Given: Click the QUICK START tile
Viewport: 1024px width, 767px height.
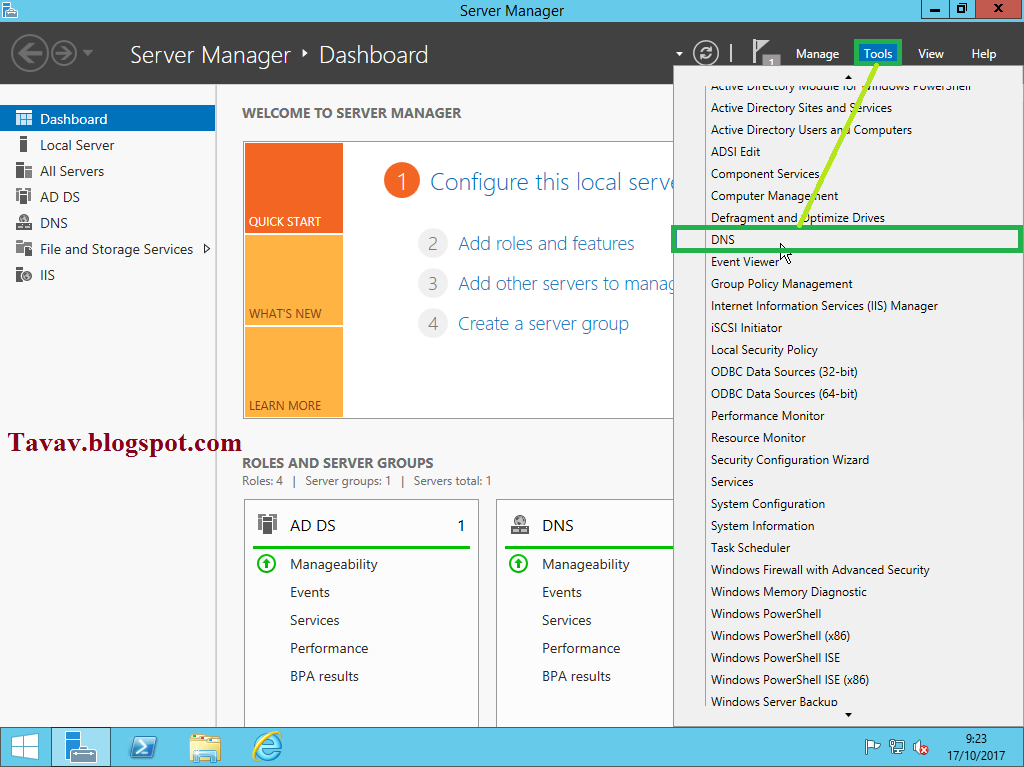Looking at the screenshot, I should [x=294, y=188].
